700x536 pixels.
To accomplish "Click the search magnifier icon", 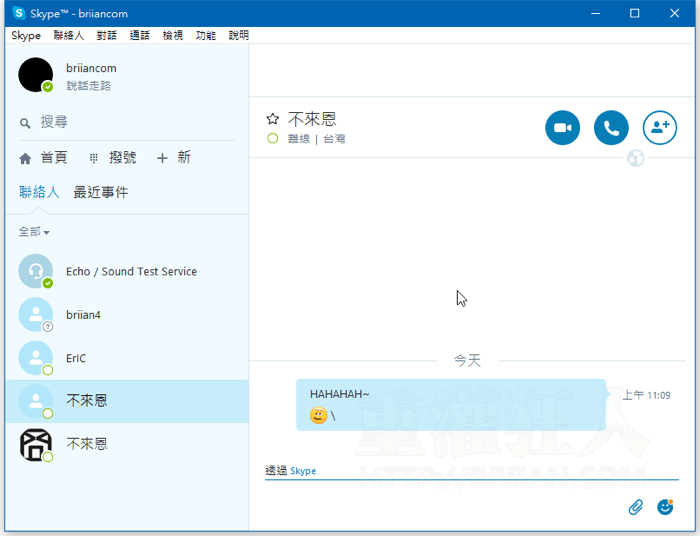I will point(25,123).
